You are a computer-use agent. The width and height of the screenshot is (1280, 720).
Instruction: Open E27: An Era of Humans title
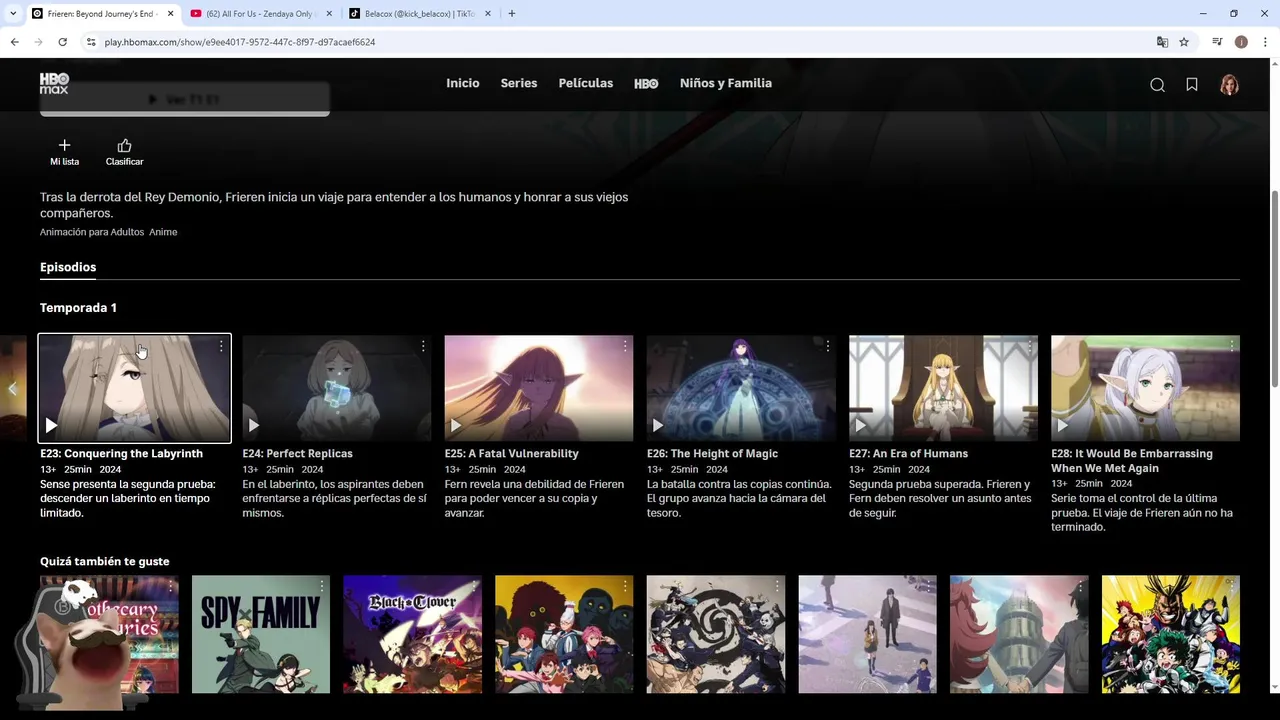coord(908,453)
